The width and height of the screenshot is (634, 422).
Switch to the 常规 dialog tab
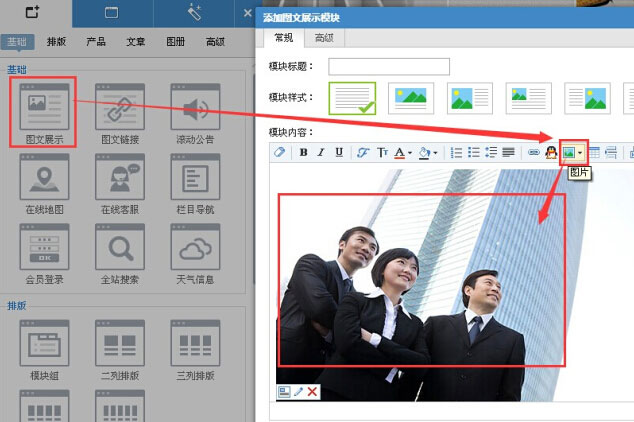(x=283, y=38)
